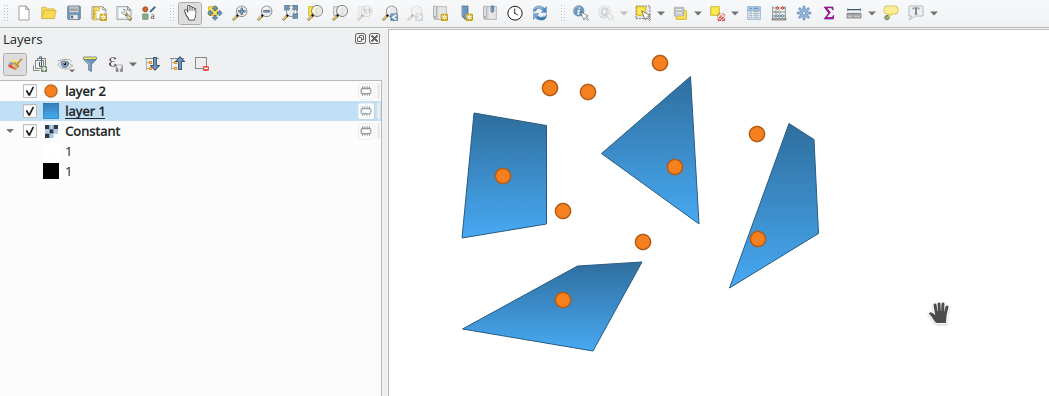Open the Processing Toolbox gear icon
The image size is (1049, 396).
click(x=804, y=13)
